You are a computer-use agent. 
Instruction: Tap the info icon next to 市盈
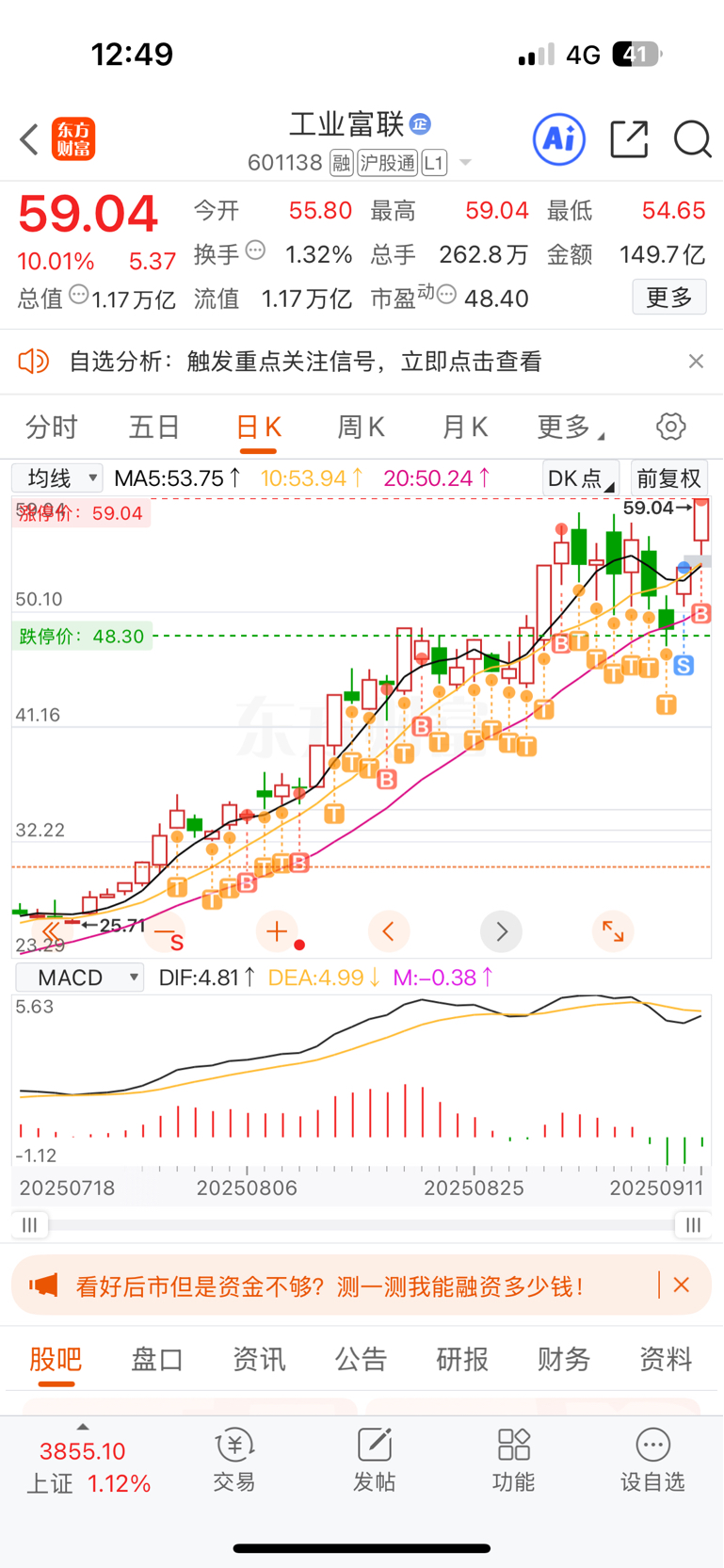click(447, 295)
